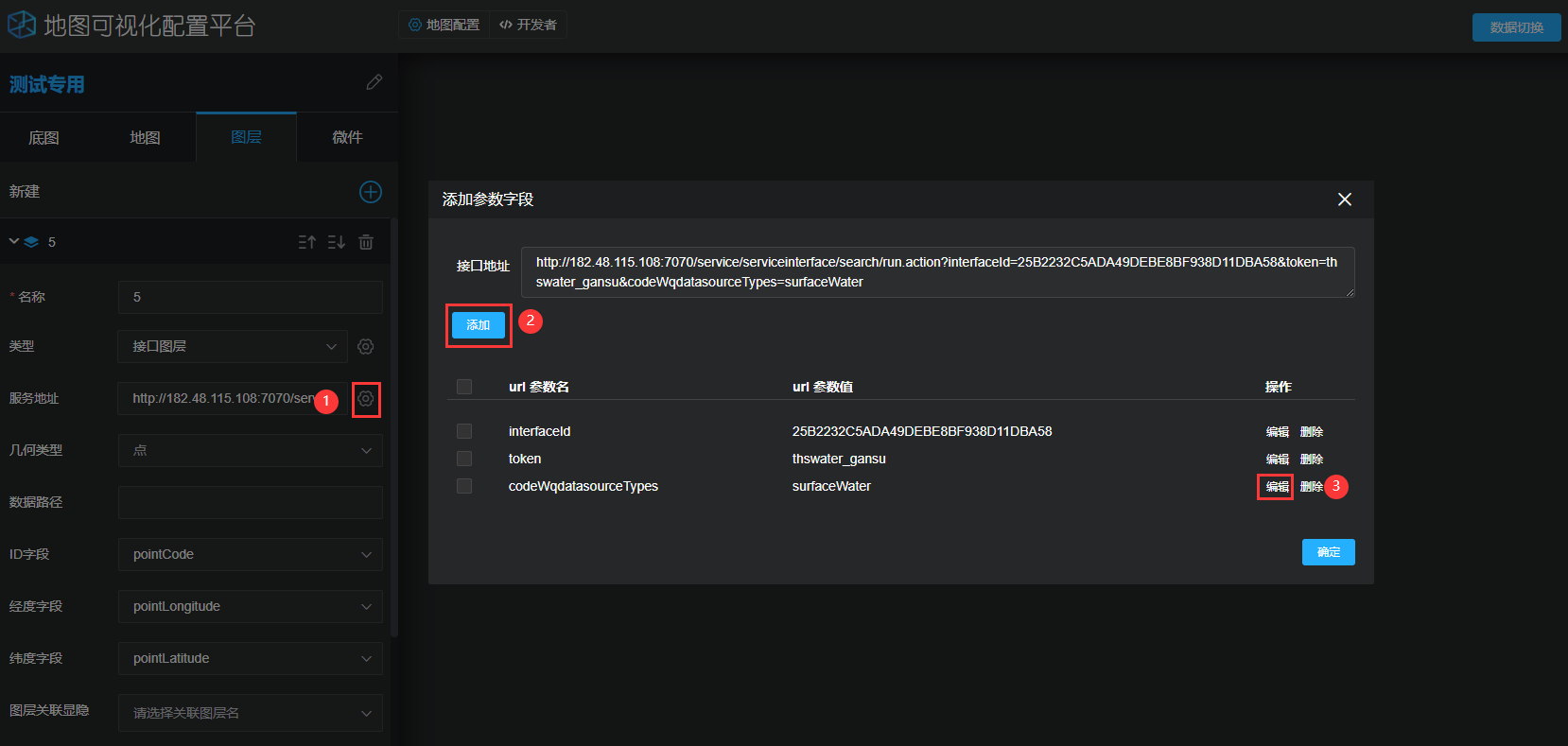The image size is (1568, 746).
Task: Open service address settings gear icon
Action: (366, 399)
